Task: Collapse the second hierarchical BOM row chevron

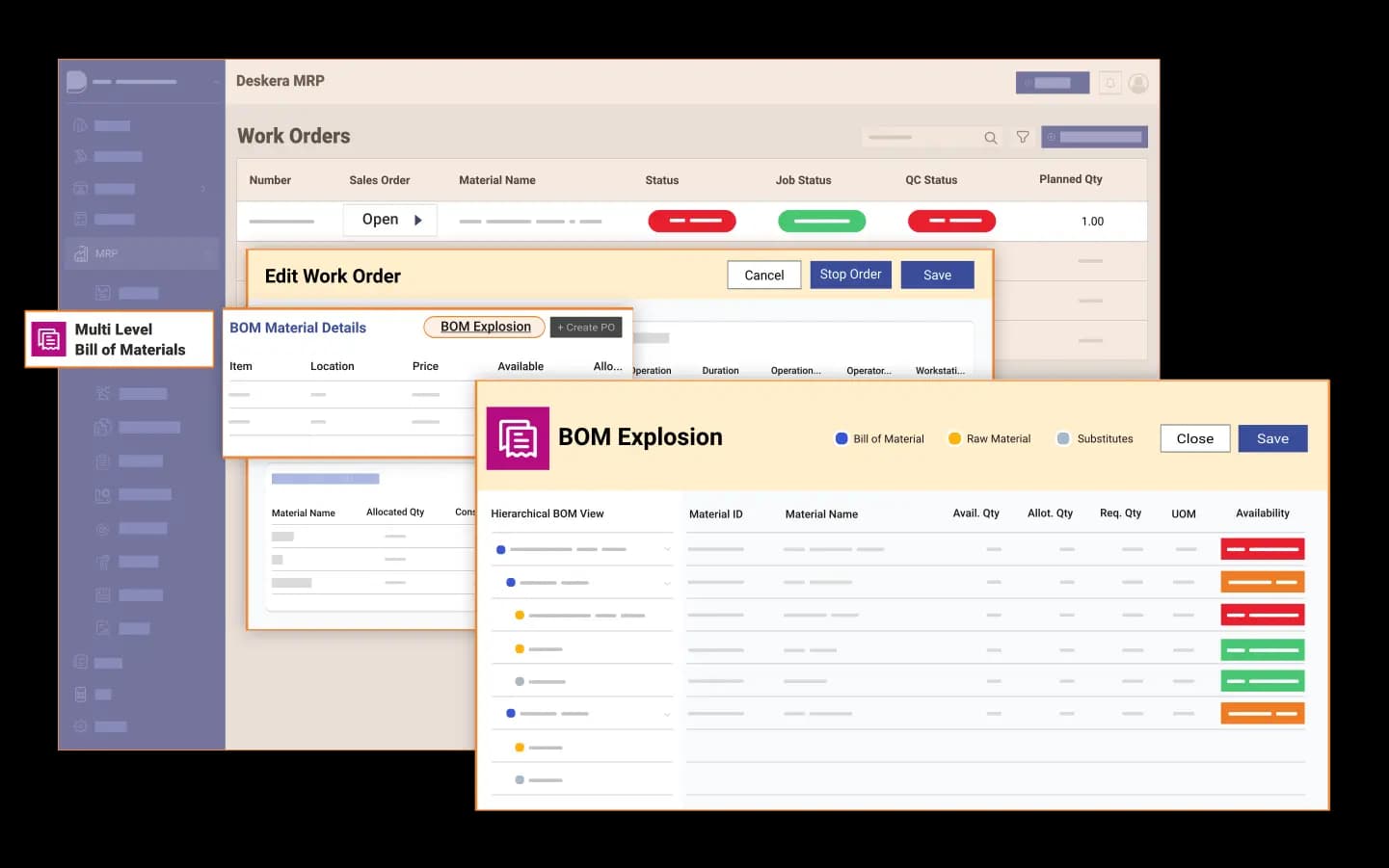Action: point(667,584)
